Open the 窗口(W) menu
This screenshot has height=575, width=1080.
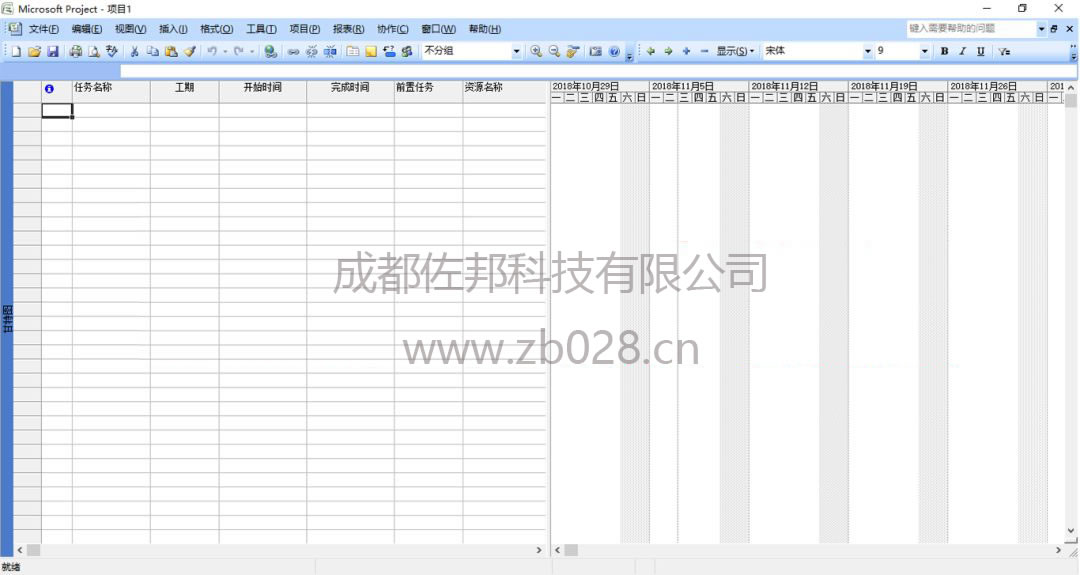pyautogui.click(x=438, y=29)
